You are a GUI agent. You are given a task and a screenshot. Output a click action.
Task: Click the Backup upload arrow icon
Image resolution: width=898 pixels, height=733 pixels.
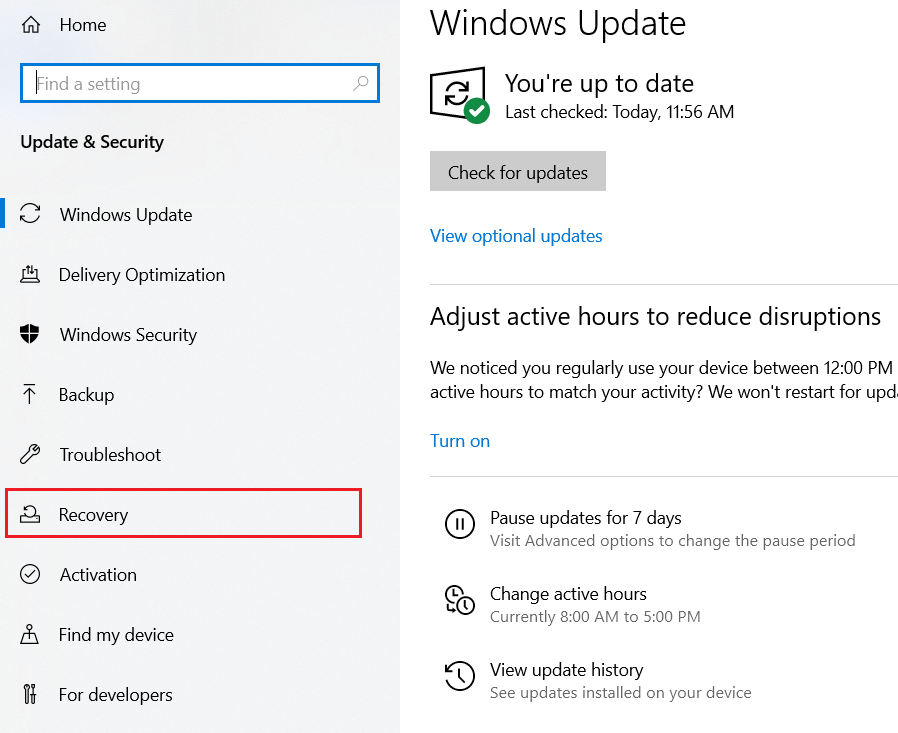click(x=30, y=394)
